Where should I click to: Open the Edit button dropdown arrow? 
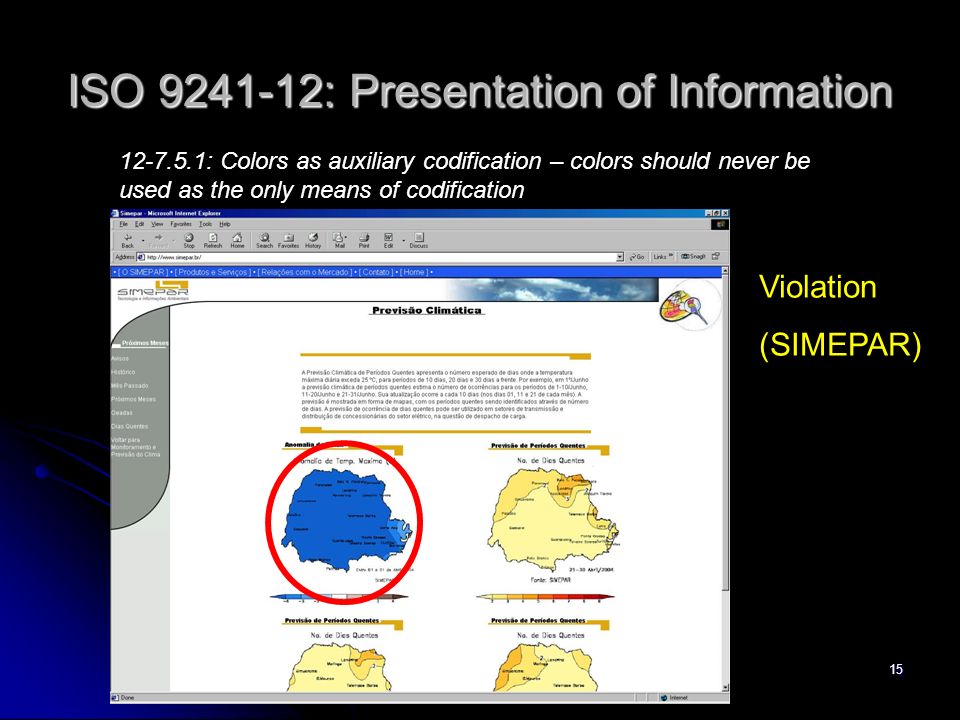pyautogui.click(x=403, y=241)
